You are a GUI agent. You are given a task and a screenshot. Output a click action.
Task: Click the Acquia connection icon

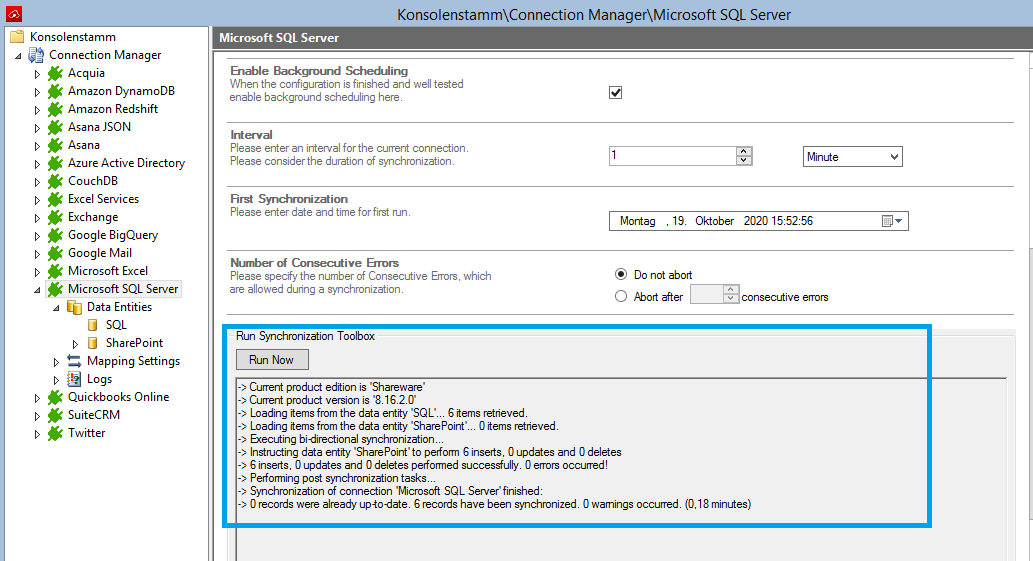[56, 73]
